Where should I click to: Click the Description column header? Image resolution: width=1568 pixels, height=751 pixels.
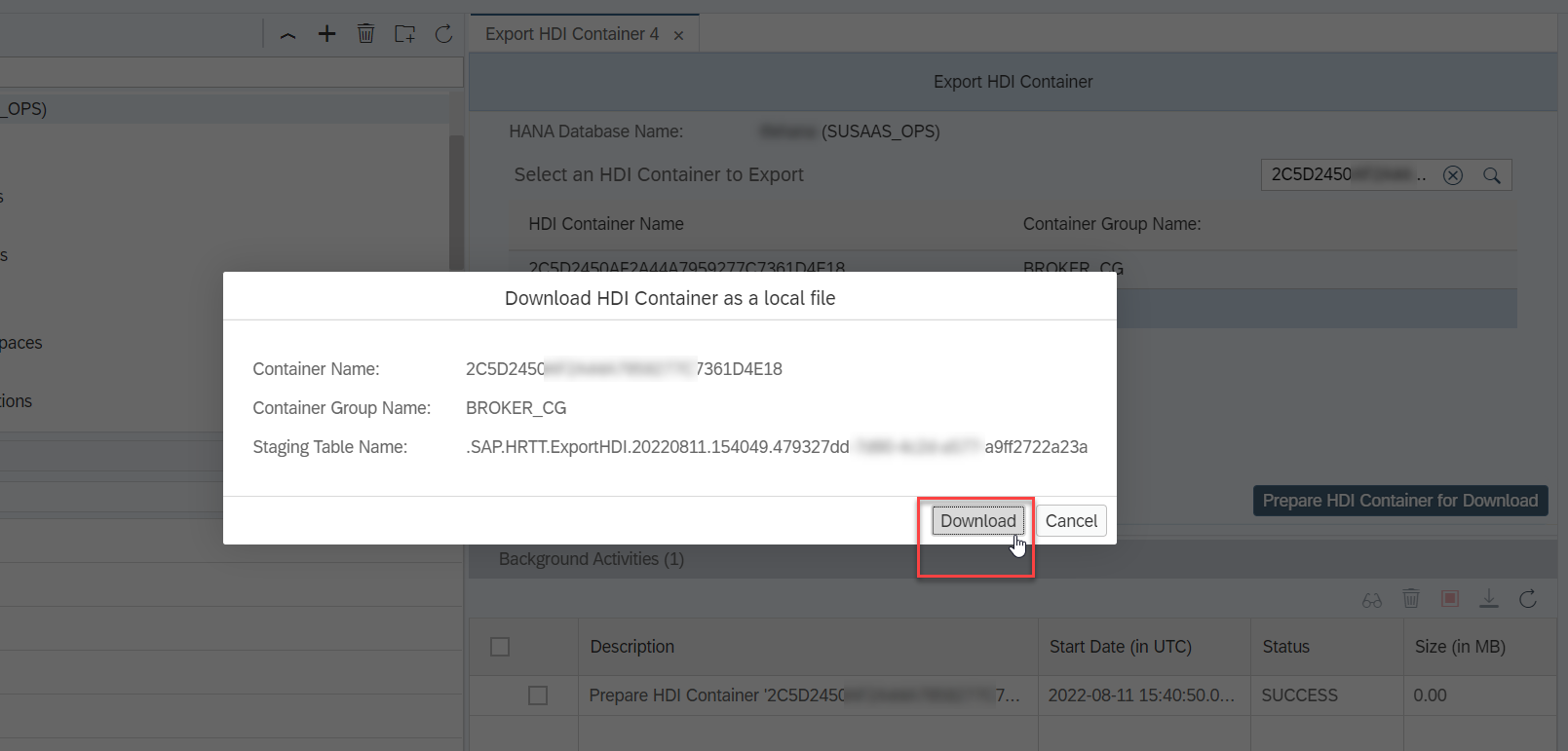[x=808, y=647]
